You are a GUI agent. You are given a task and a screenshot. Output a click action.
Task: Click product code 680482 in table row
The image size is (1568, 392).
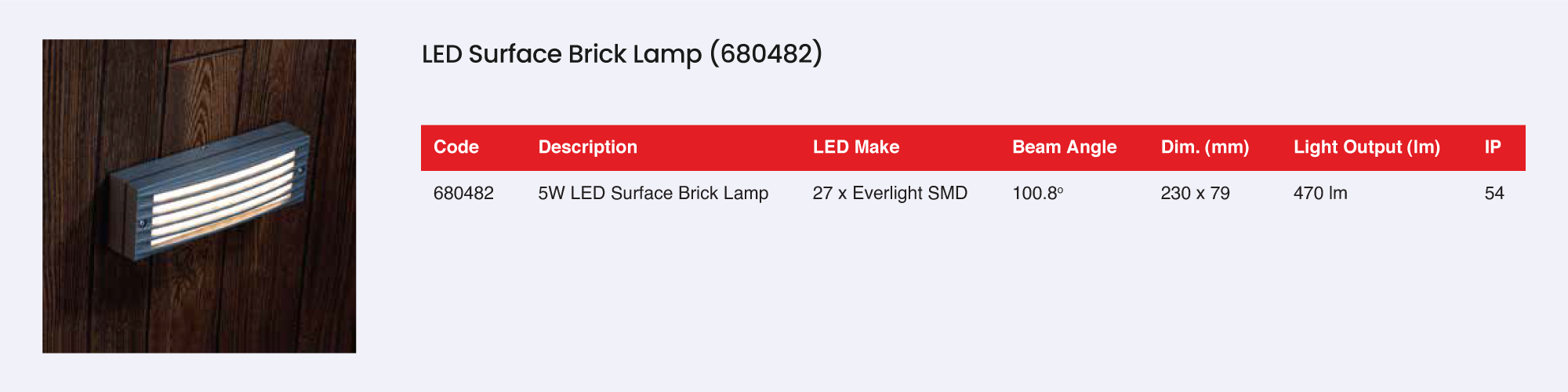463,194
